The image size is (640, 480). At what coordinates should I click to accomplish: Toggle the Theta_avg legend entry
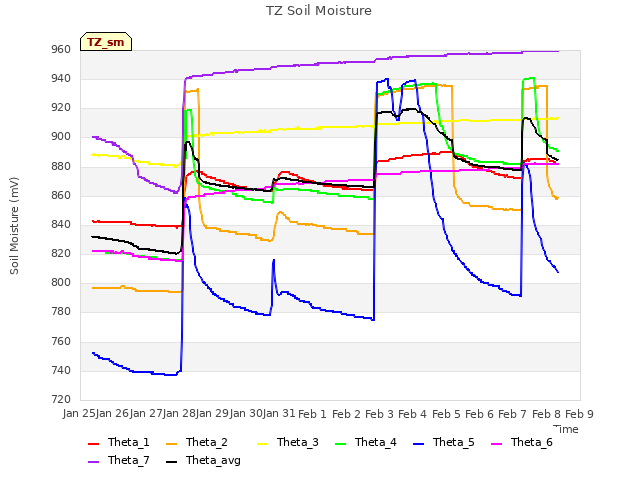coord(203,460)
